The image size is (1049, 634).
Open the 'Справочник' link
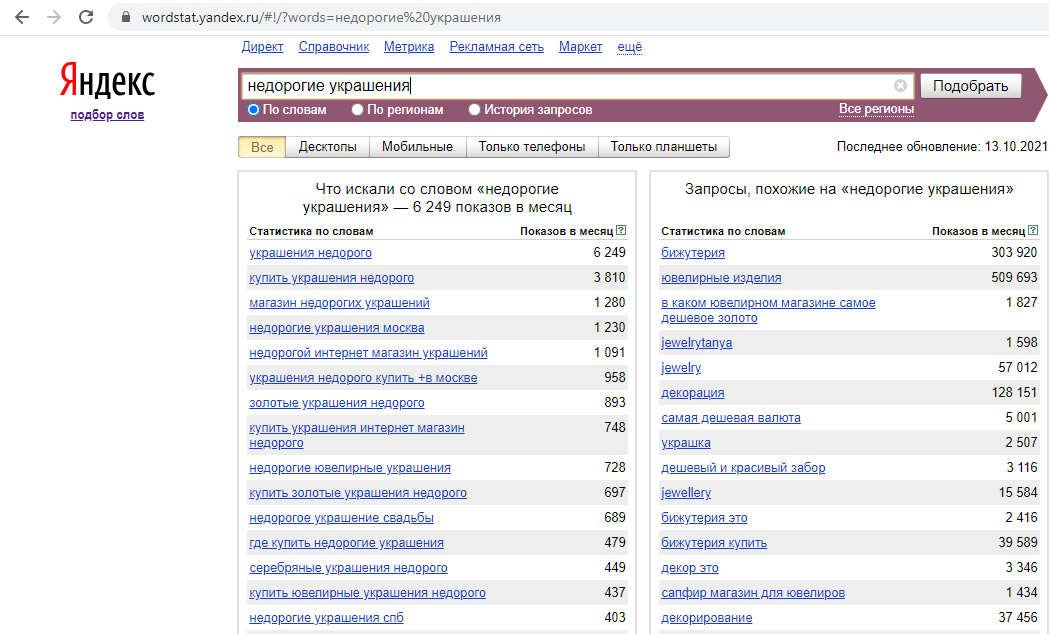[334, 47]
